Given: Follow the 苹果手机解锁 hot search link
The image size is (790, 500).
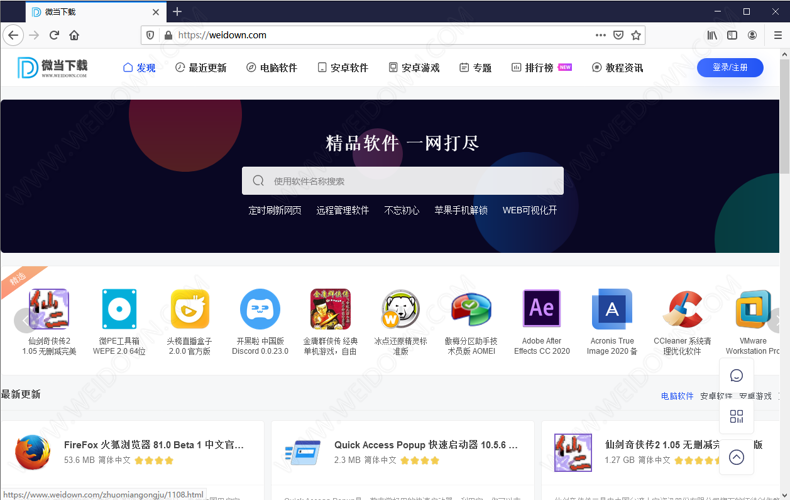Looking at the screenshot, I should click(x=461, y=211).
